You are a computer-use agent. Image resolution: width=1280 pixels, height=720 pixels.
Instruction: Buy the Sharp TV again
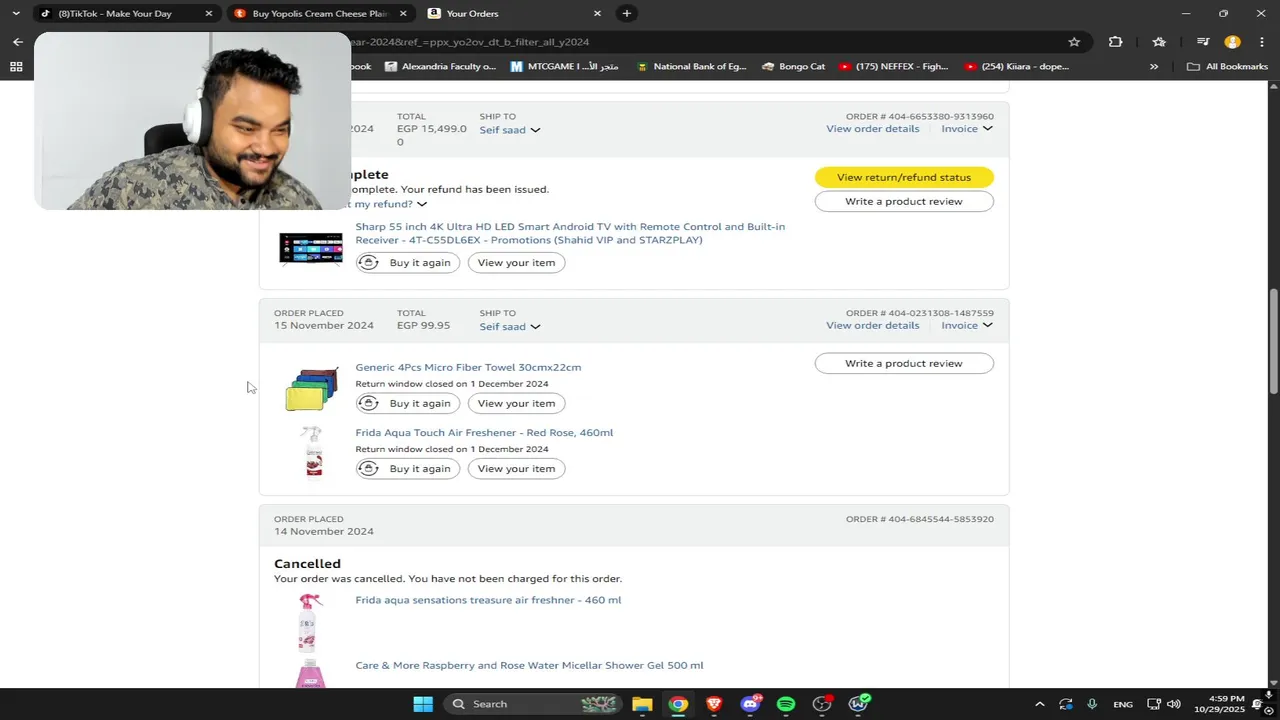pos(408,263)
